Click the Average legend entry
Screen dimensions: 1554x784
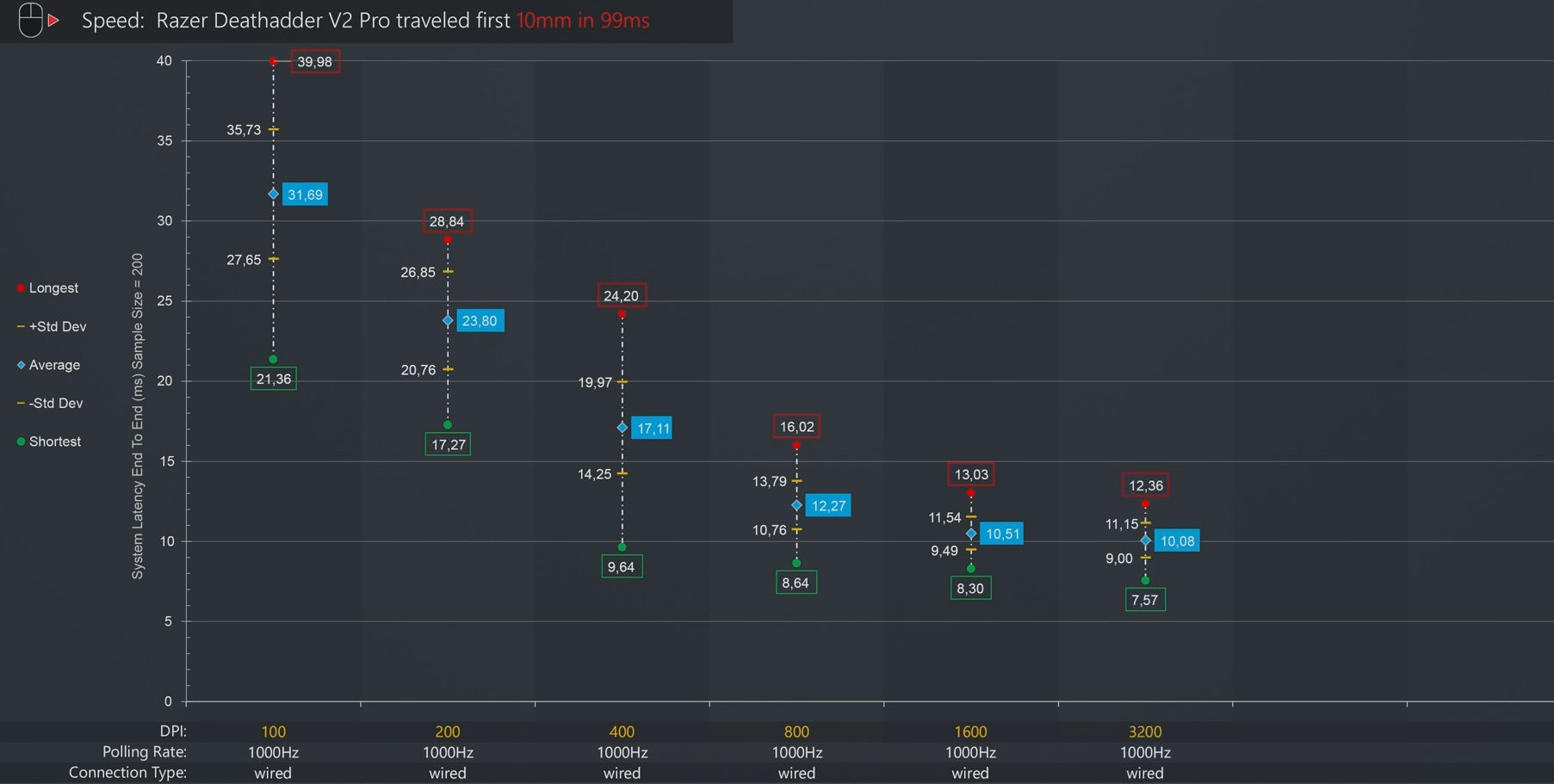click(49, 365)
